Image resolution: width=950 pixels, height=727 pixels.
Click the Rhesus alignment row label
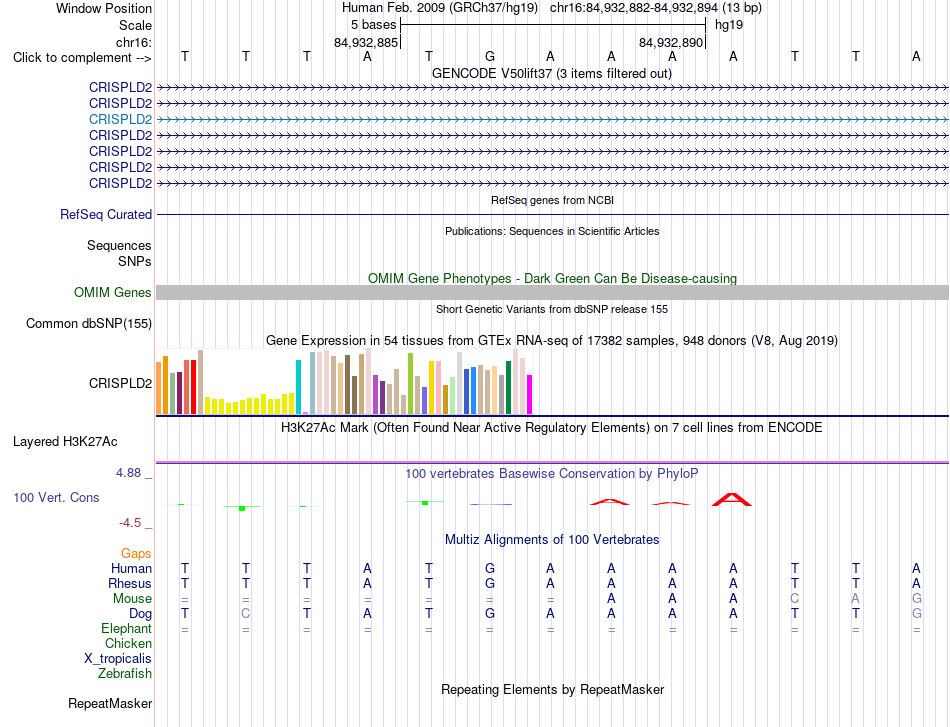coord(130,583)
